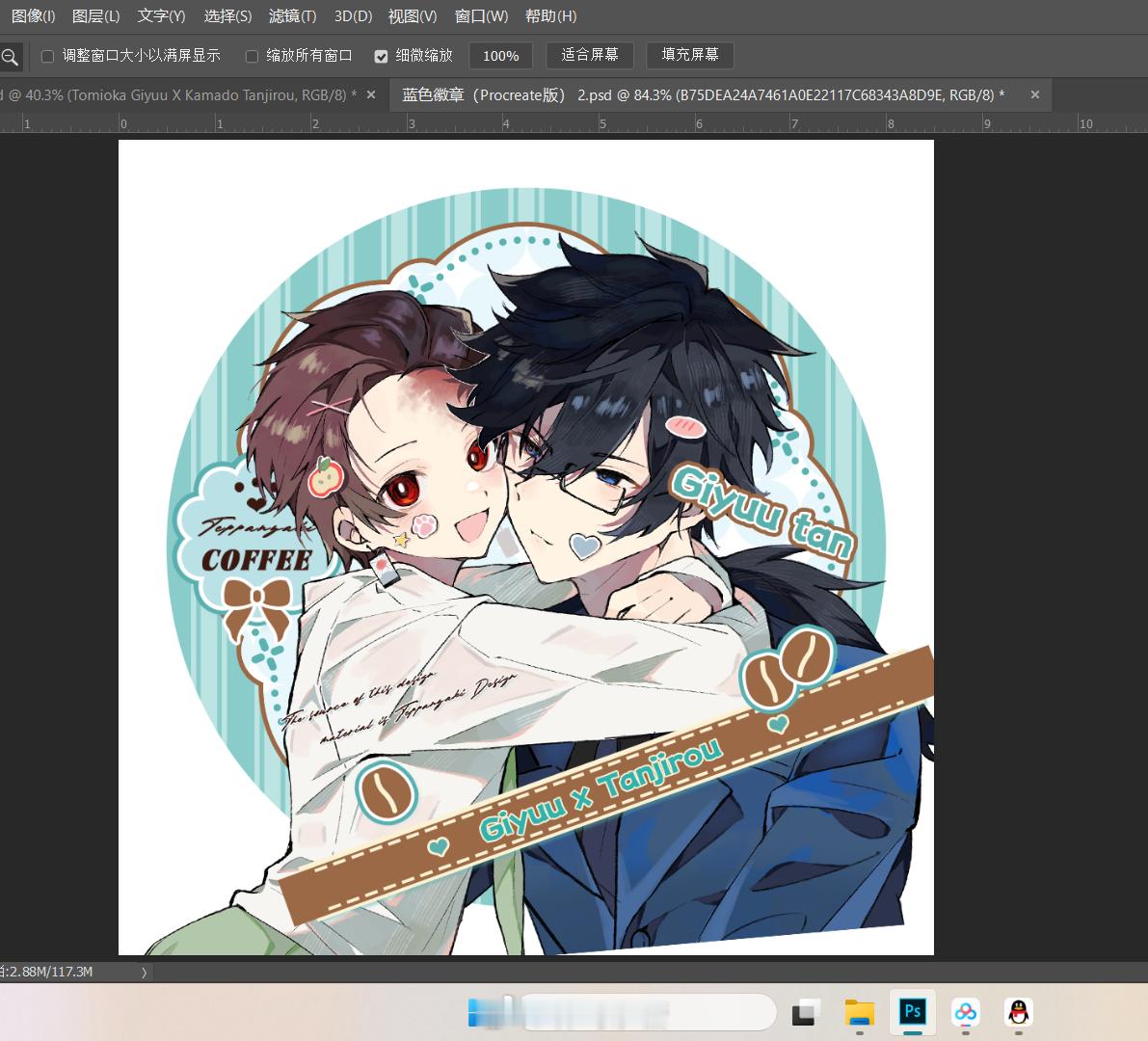Enable 缩放所有窗口 checkbox
This screenshot has height=1041, width=1148.
pyautogui.click(x=252, y=56)
